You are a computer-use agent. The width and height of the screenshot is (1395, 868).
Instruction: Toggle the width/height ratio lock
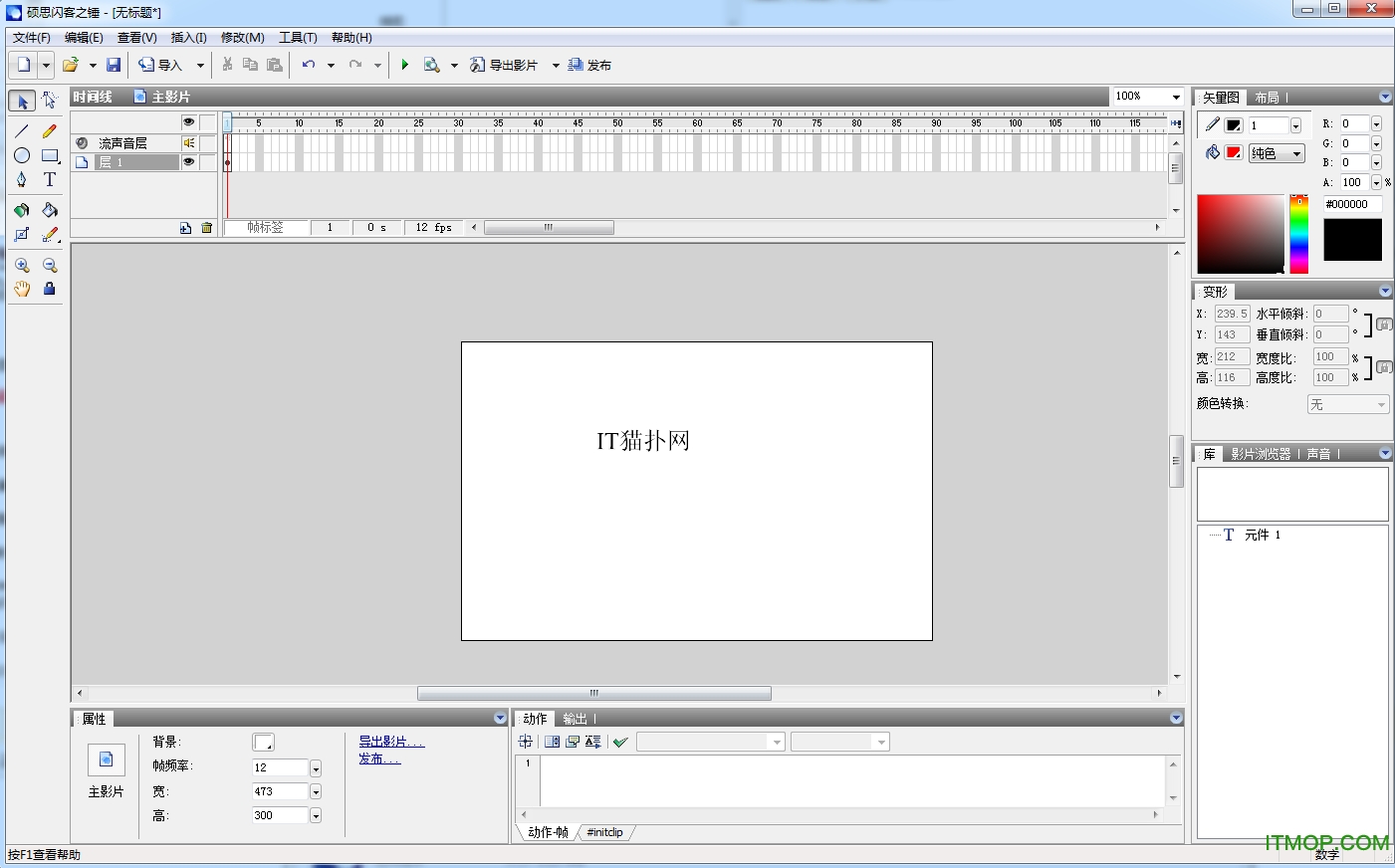click(x=1383, y=367)
